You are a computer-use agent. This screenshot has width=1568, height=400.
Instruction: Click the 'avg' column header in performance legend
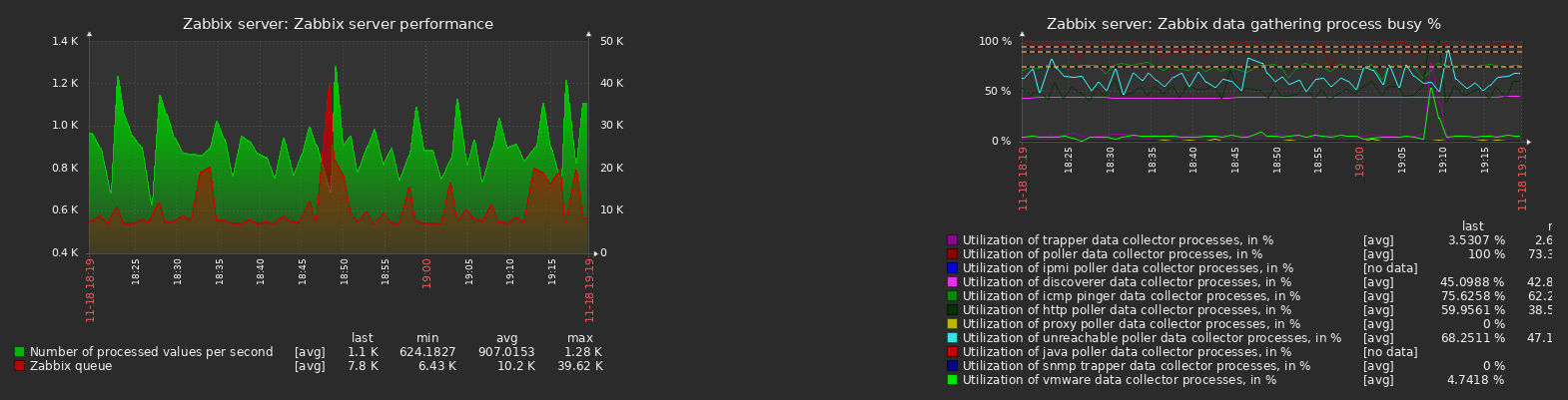click(x=506, y=338)
